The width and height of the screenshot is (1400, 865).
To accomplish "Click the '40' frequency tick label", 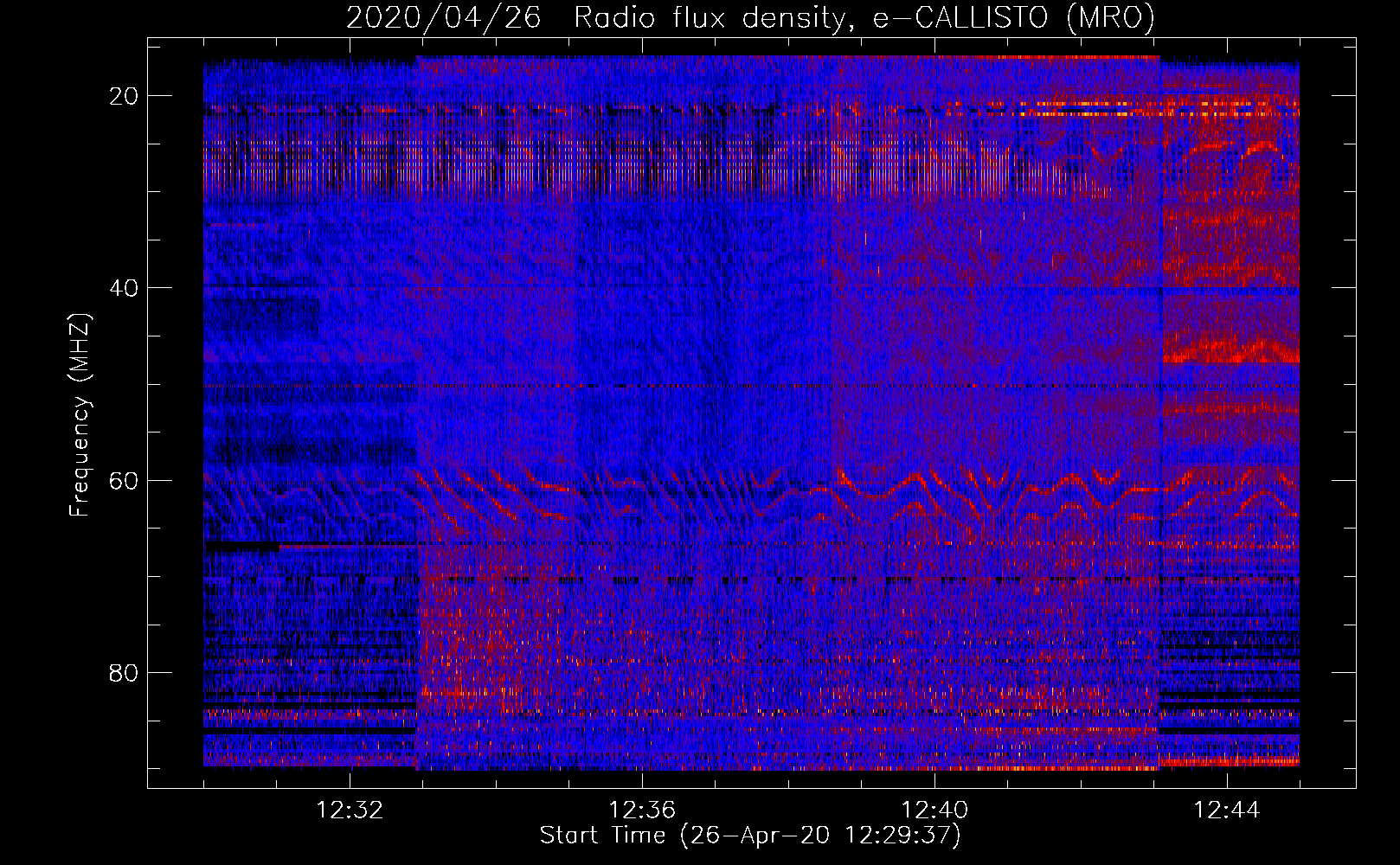I will 124,288.
